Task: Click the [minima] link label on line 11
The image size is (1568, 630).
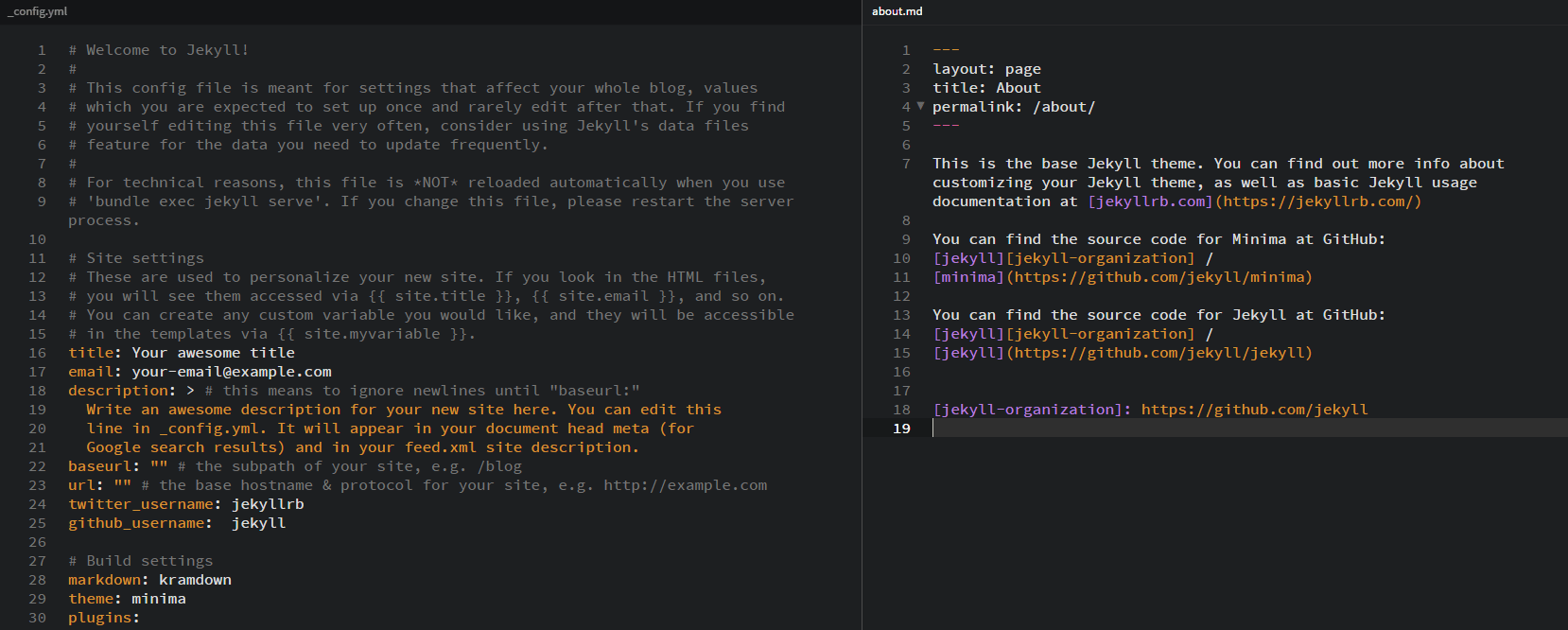Action: coord(968,277)
